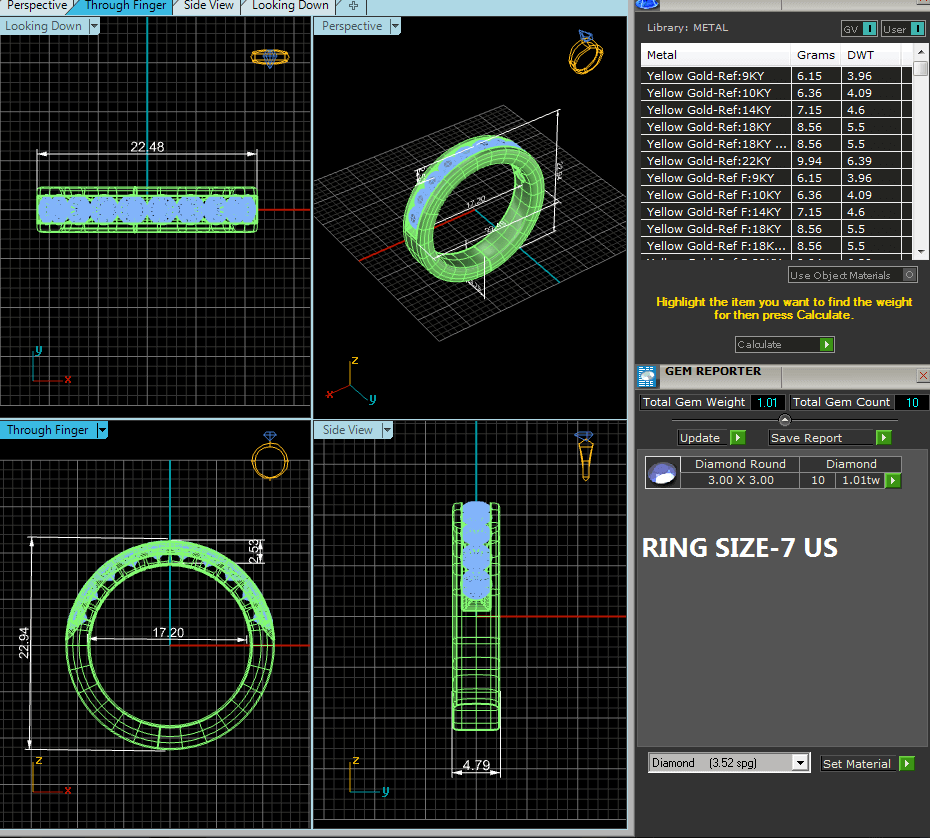Click the ring icon in Looking Down viewport
Image resolution: width=930 pixels, height=838 pixels.
coord(270,57)
